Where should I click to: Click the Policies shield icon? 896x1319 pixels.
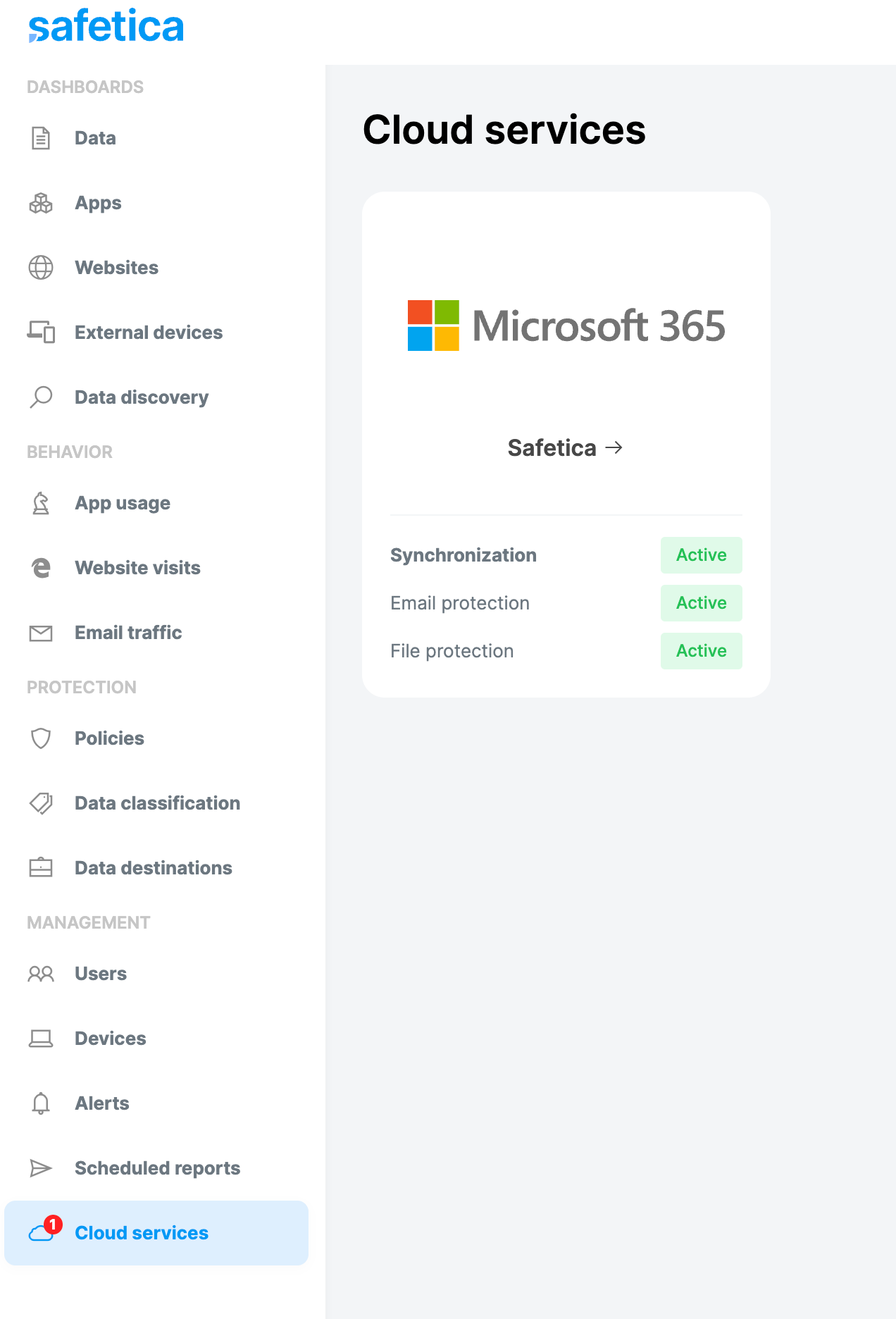[41, 738]
